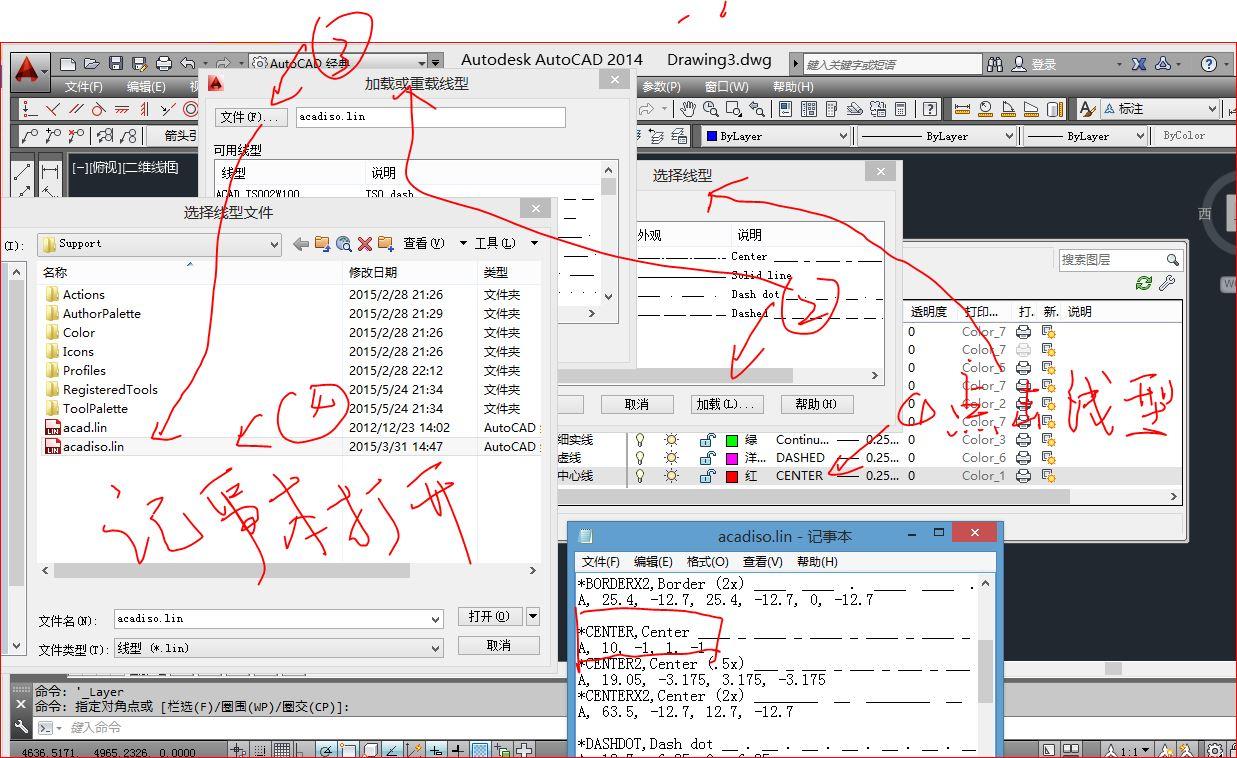Go back arrow in file dialog
1237x758 pixels.
300,243
